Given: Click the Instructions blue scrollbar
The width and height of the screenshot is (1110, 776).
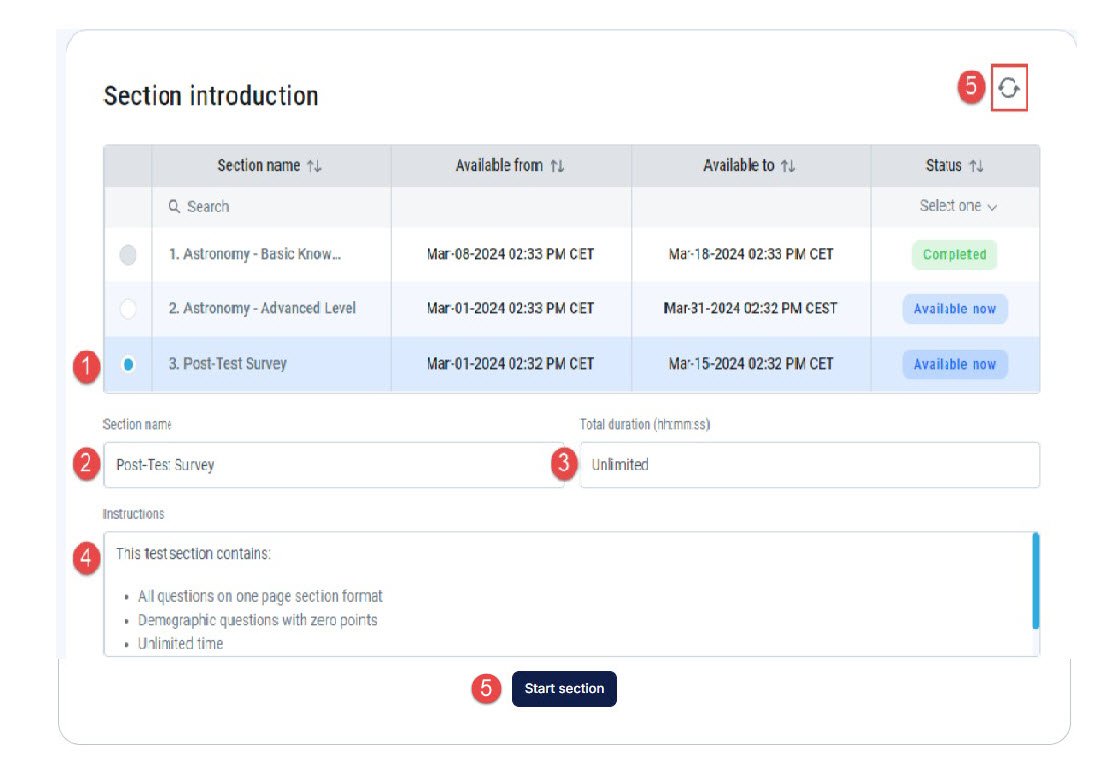Looking at the screenshot, I should point(1035,581).
